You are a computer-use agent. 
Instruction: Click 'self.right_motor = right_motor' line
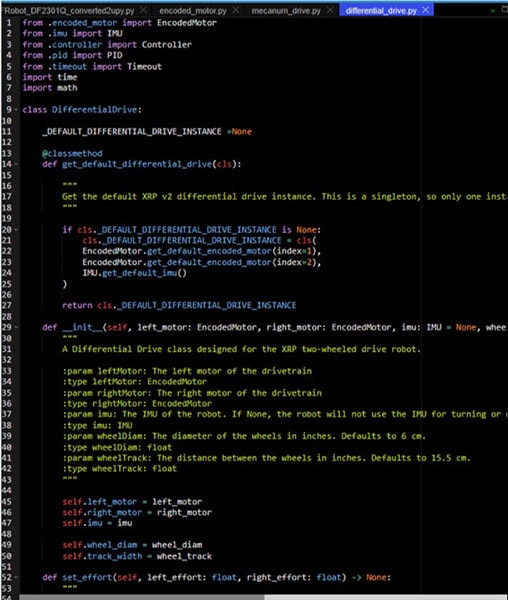137,512
